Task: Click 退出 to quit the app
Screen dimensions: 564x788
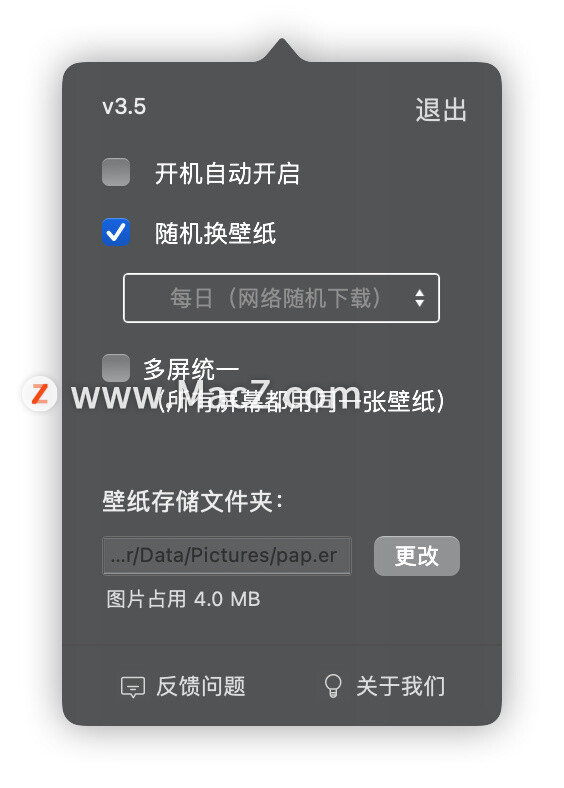Action: tap(441, 110)
